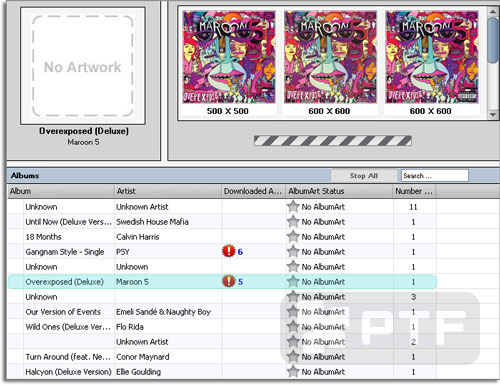Click the artwork list scrollbar thumb
This screenshot has height=385, width=500.
[x=493, y=40]
